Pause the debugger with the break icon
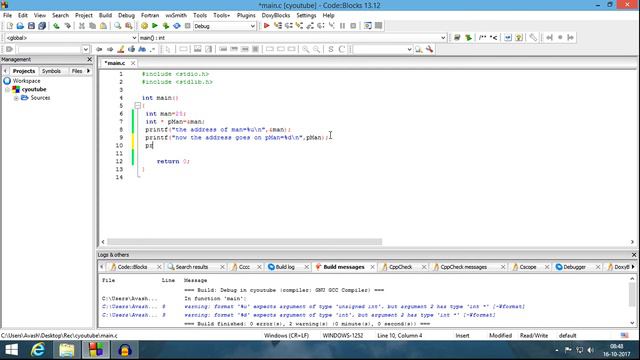Screen dimensions: 640x360 pyautogui.click(x=342, y=26)
